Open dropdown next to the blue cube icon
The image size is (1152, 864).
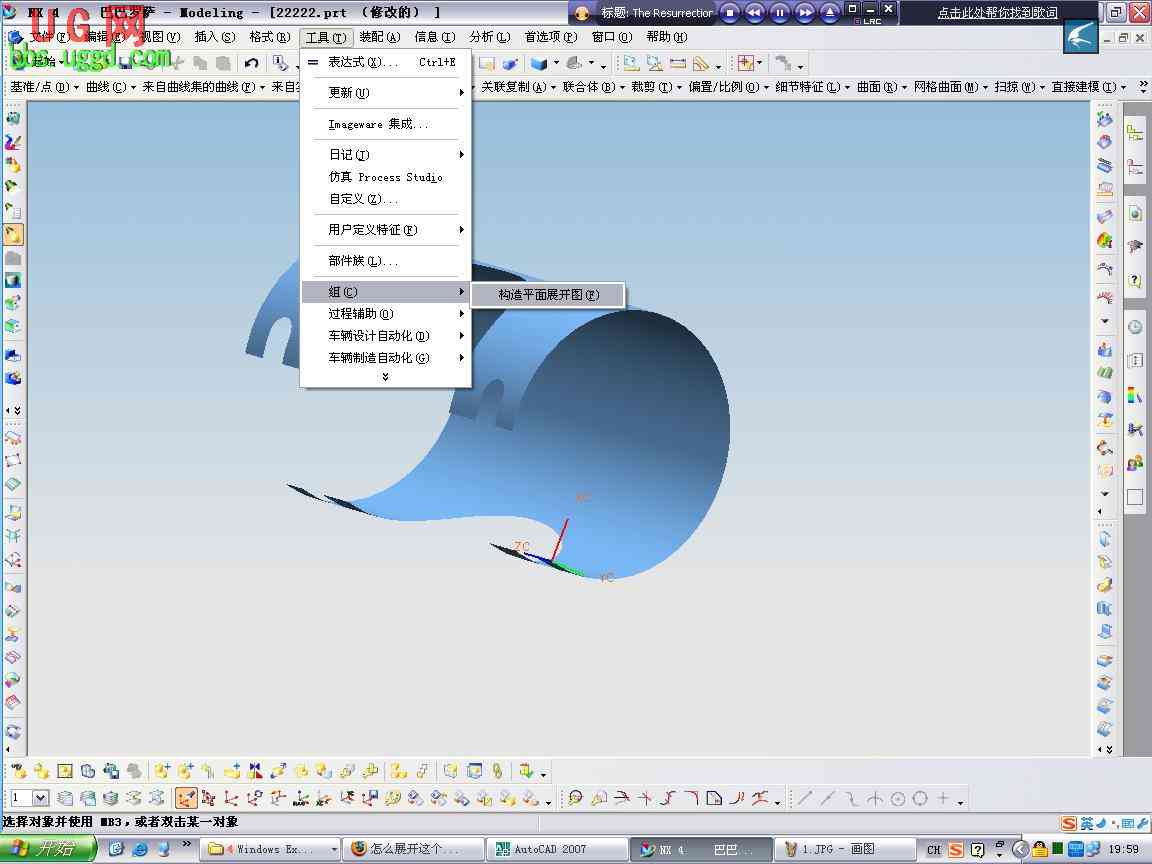point(556,64)
